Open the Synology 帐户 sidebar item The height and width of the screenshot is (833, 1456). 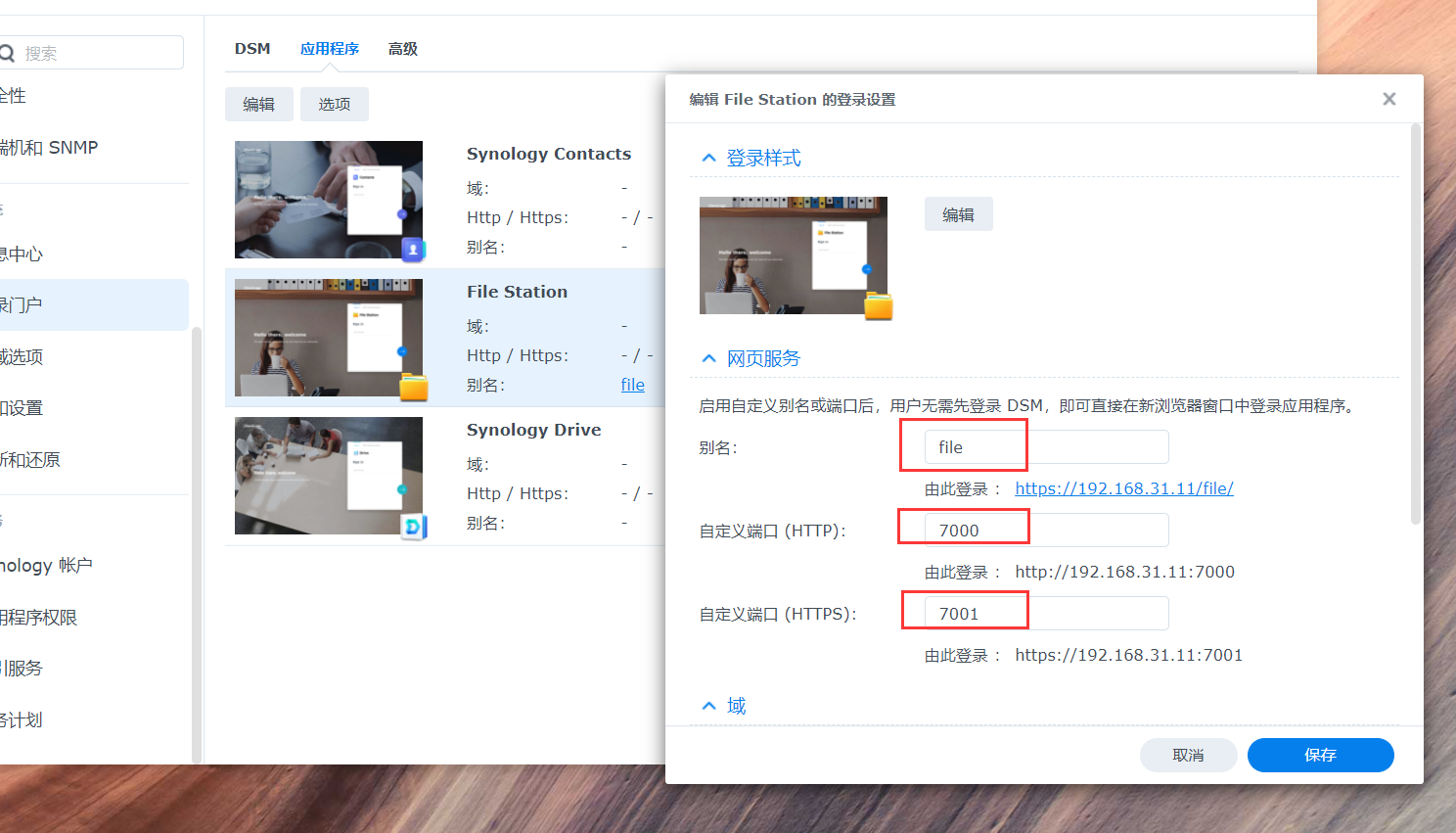(x=94, y=566)
